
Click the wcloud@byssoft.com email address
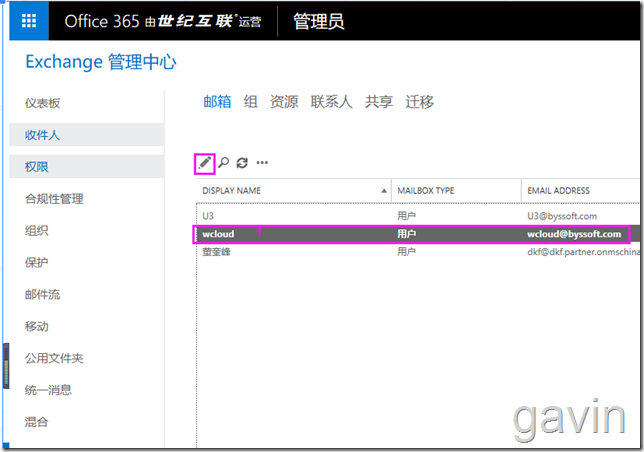pos(574,234)
